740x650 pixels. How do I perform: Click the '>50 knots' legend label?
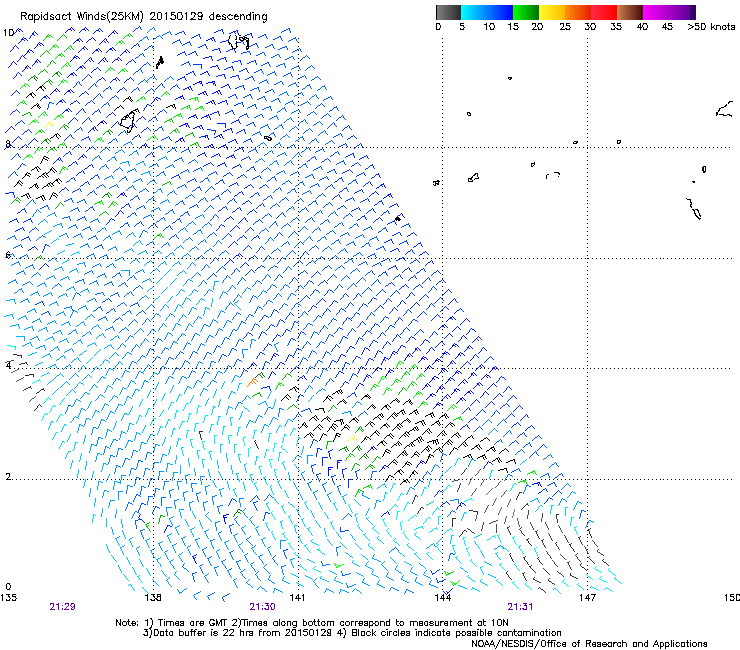pyautogui.click(x=711, y=27)
